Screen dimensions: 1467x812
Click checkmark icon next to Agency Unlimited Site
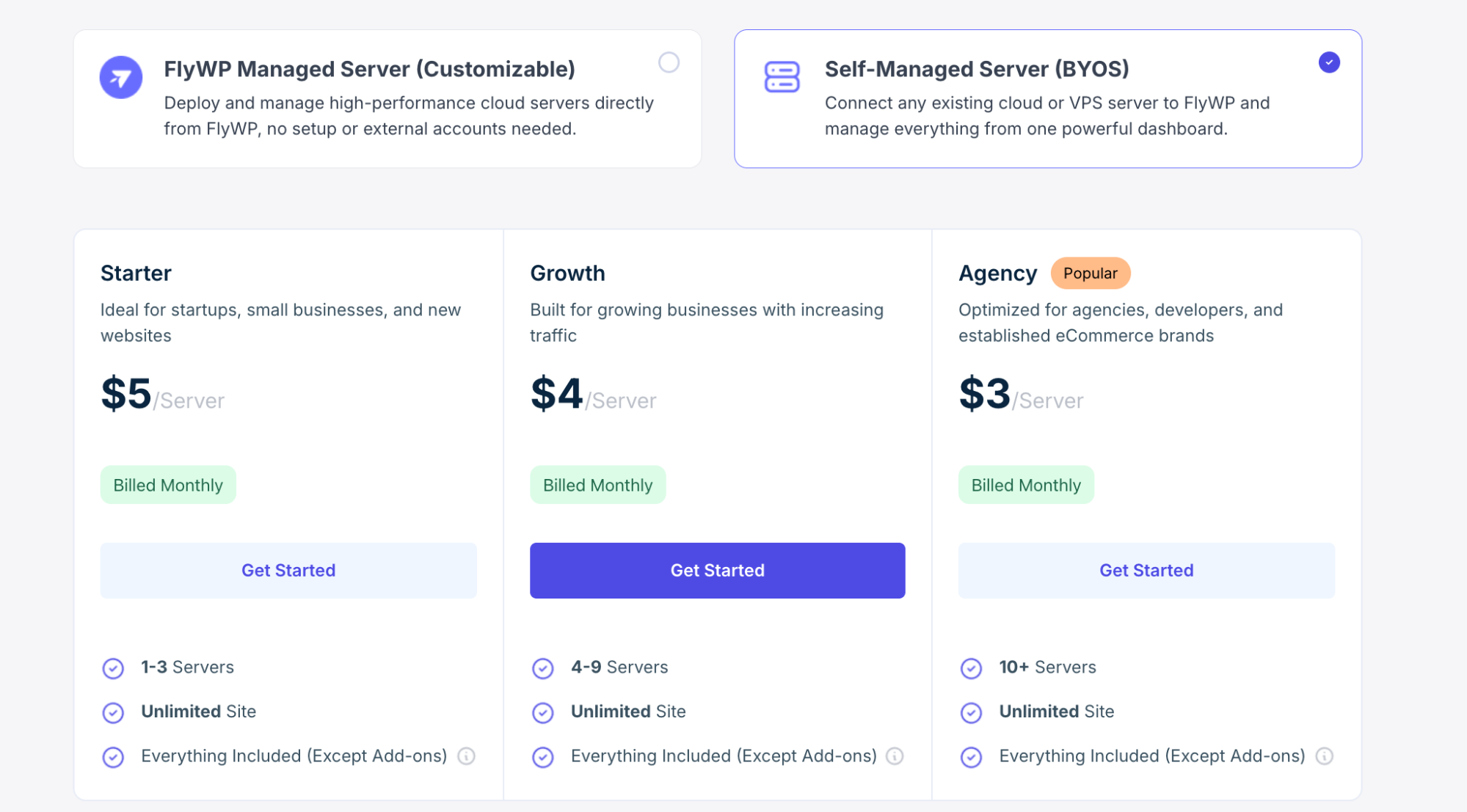click(x=971, y=712)
